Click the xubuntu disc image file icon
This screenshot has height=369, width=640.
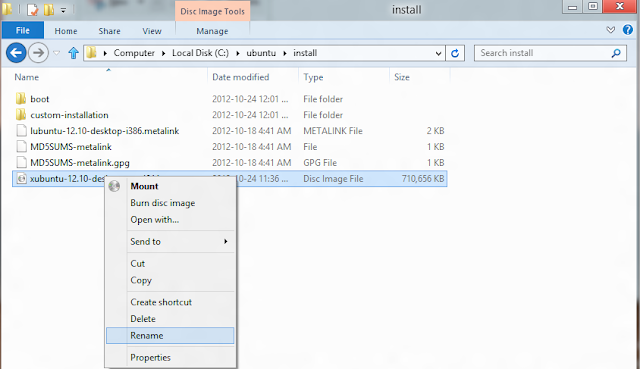[x=22, y=178]
